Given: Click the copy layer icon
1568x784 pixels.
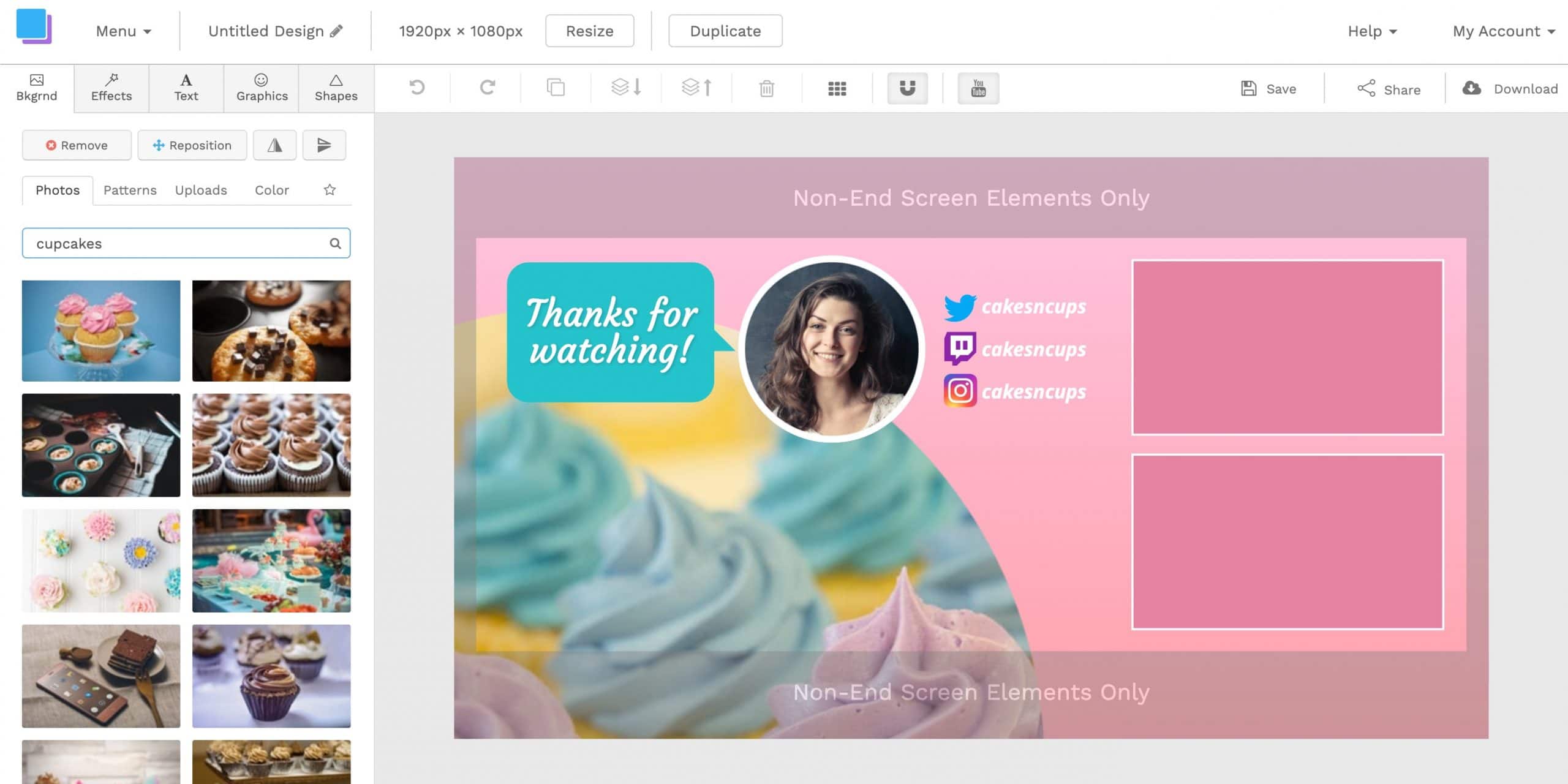Looking at the screenshot, I should (x=556, y=88).
